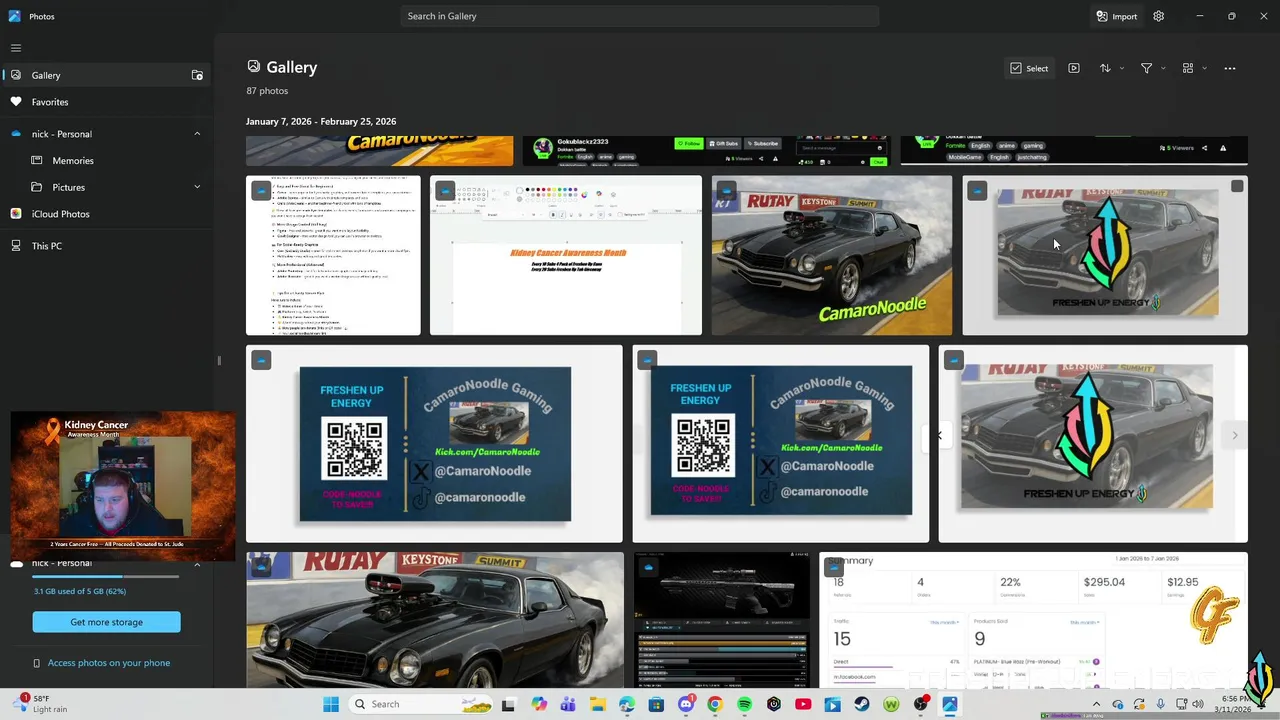Click the microphone tray icon
Screen dimensions: 1280x720
click(x=1160, y=704)
